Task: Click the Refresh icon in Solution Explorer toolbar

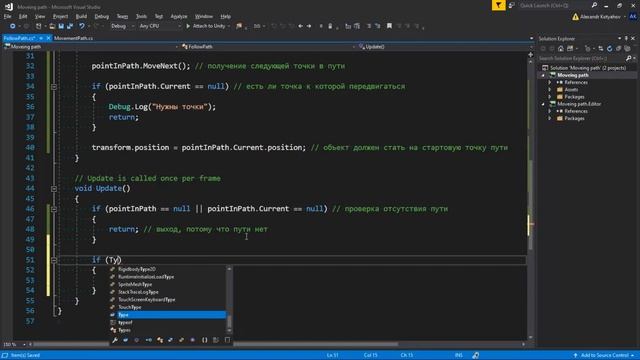Action: click(x=609, y=49)
